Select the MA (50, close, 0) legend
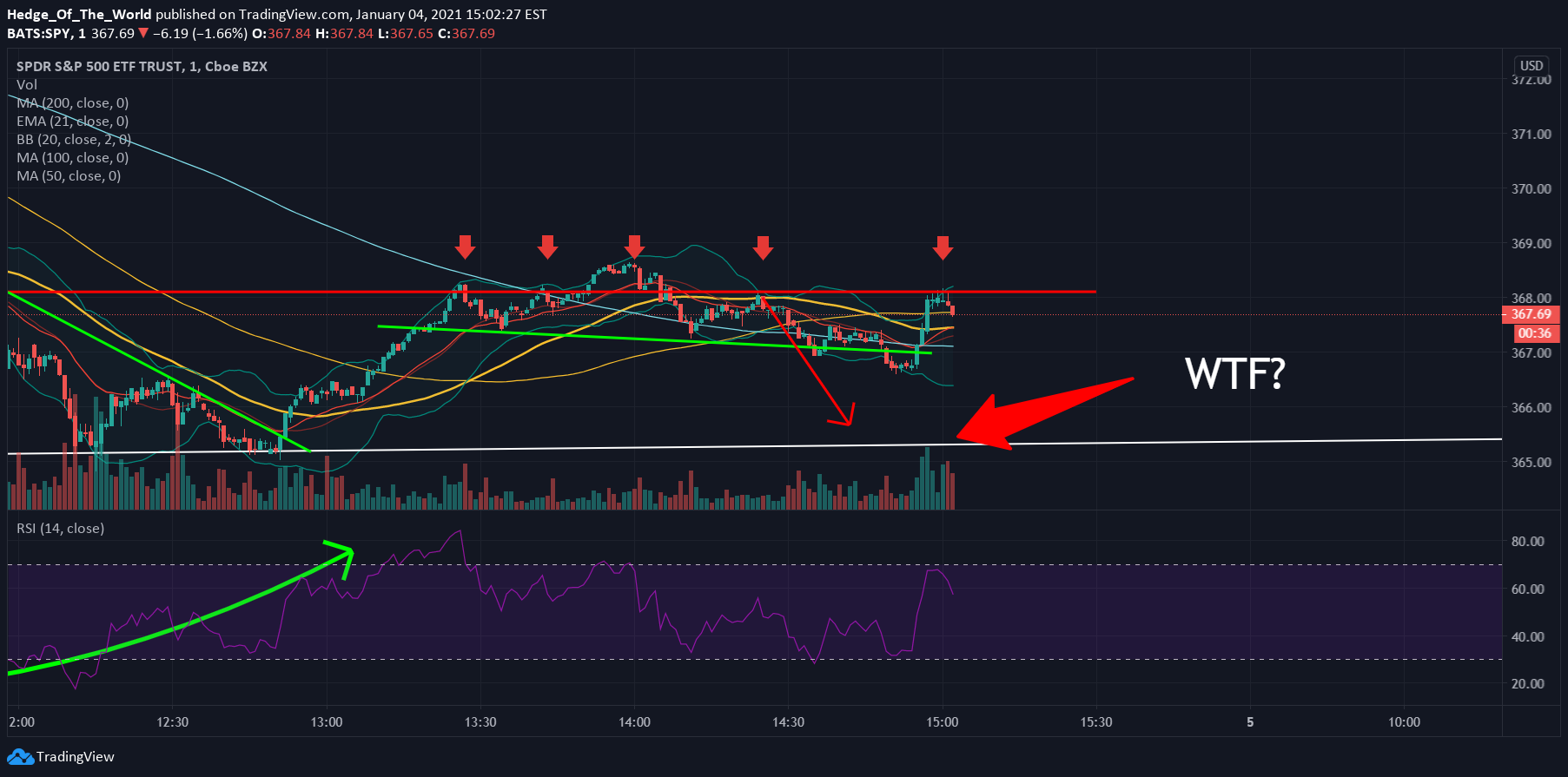Viewport: 1568px width, 777px height. 69,175
